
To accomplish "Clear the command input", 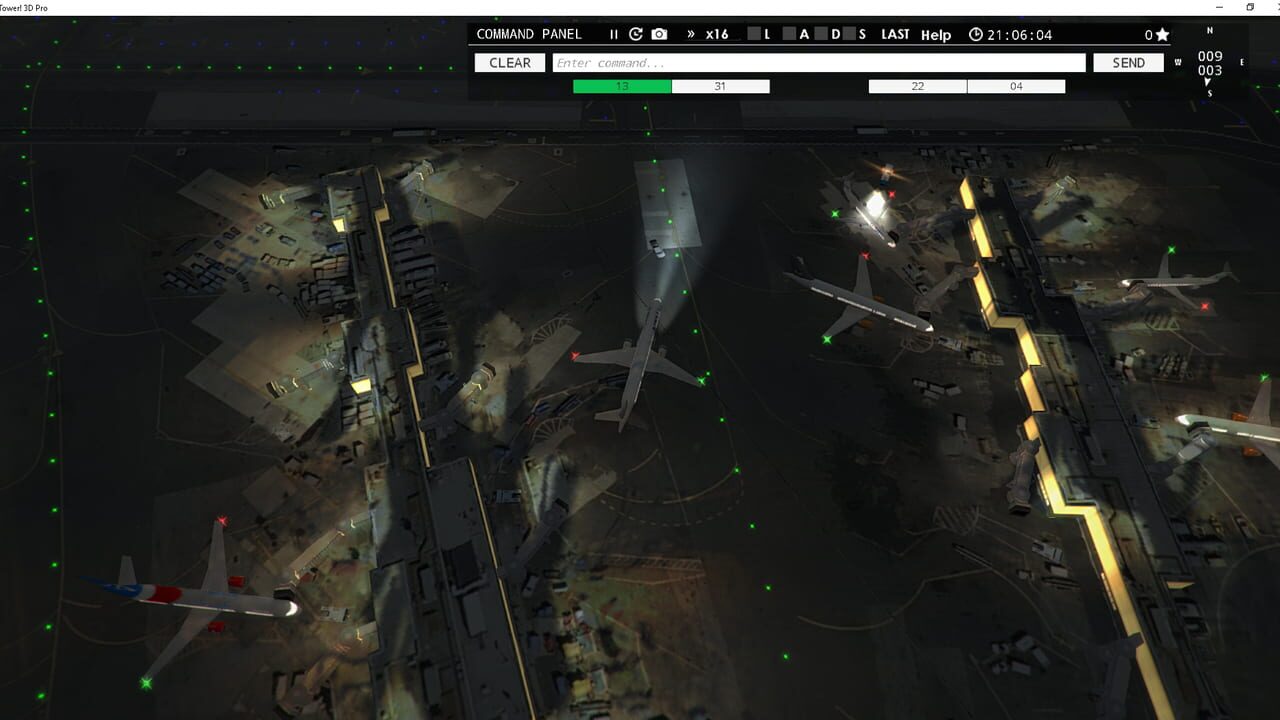I will [510, 63].
